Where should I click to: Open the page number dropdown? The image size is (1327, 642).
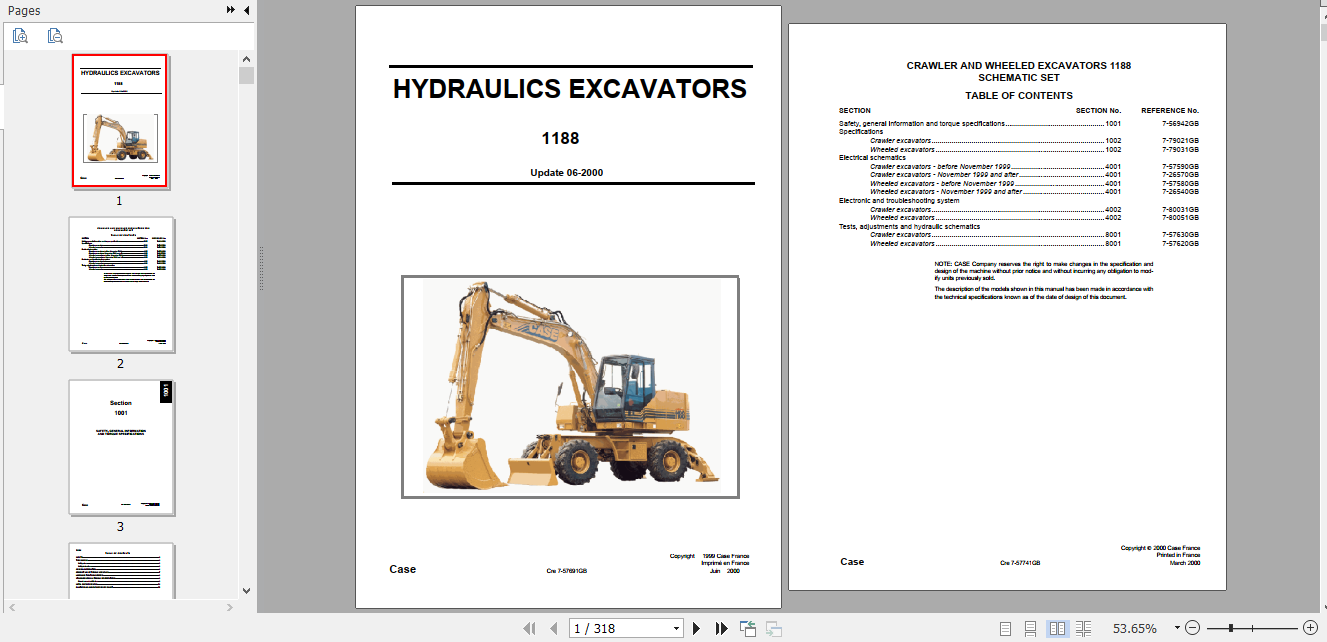click(x=677, y=628)
